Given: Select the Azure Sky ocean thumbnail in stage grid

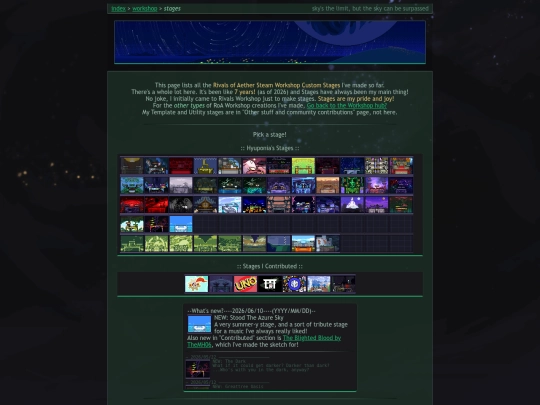Looking at the screenshot, I should click(x=181, y=224).
